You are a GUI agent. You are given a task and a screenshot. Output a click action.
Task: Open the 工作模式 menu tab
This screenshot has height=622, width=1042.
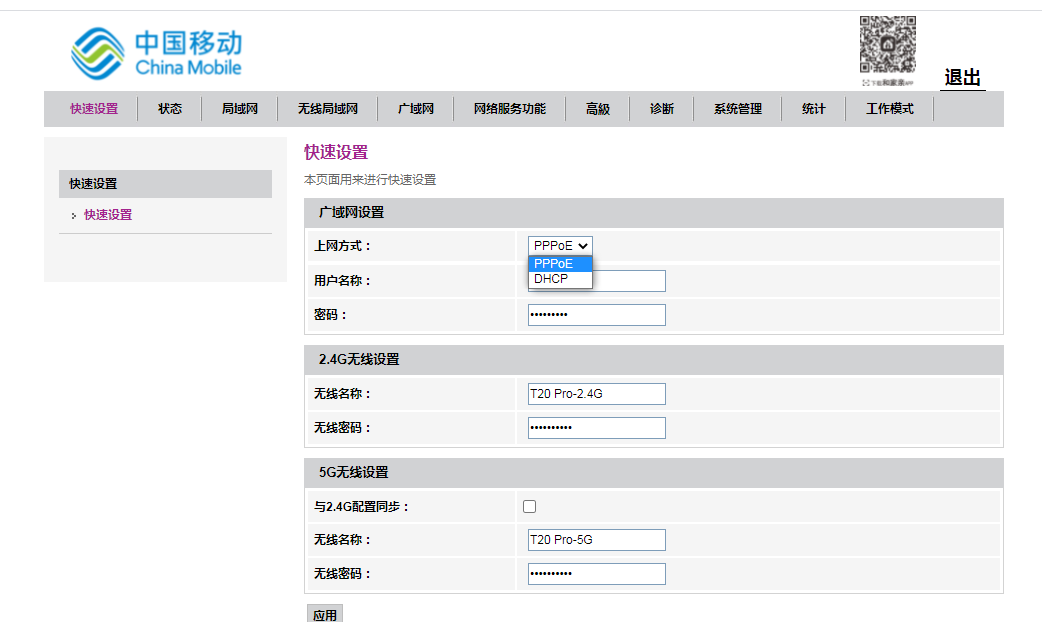pyautogui.click(x=890, y=108)
